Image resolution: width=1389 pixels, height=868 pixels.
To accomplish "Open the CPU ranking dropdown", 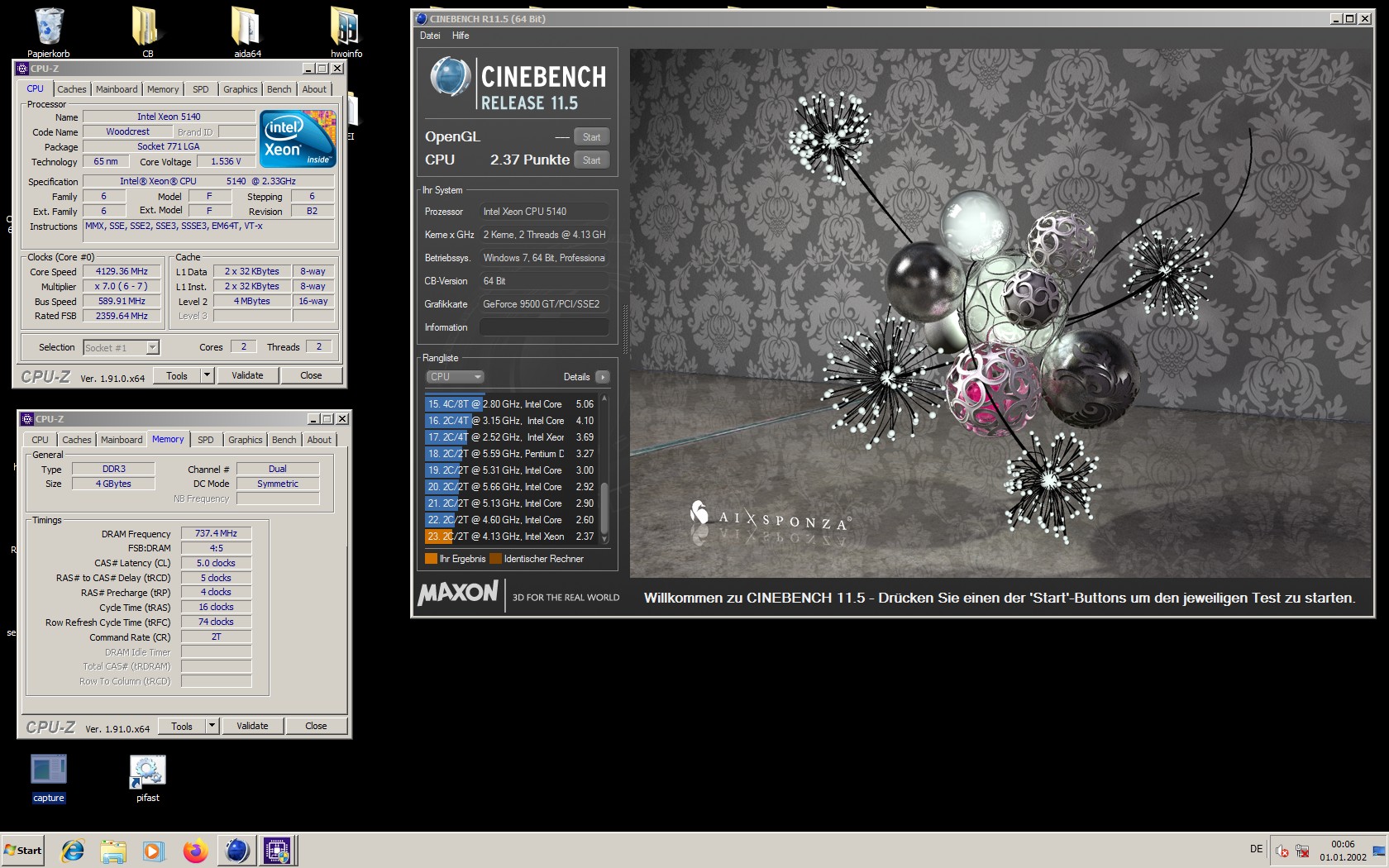I will click(x=455, y=377).
